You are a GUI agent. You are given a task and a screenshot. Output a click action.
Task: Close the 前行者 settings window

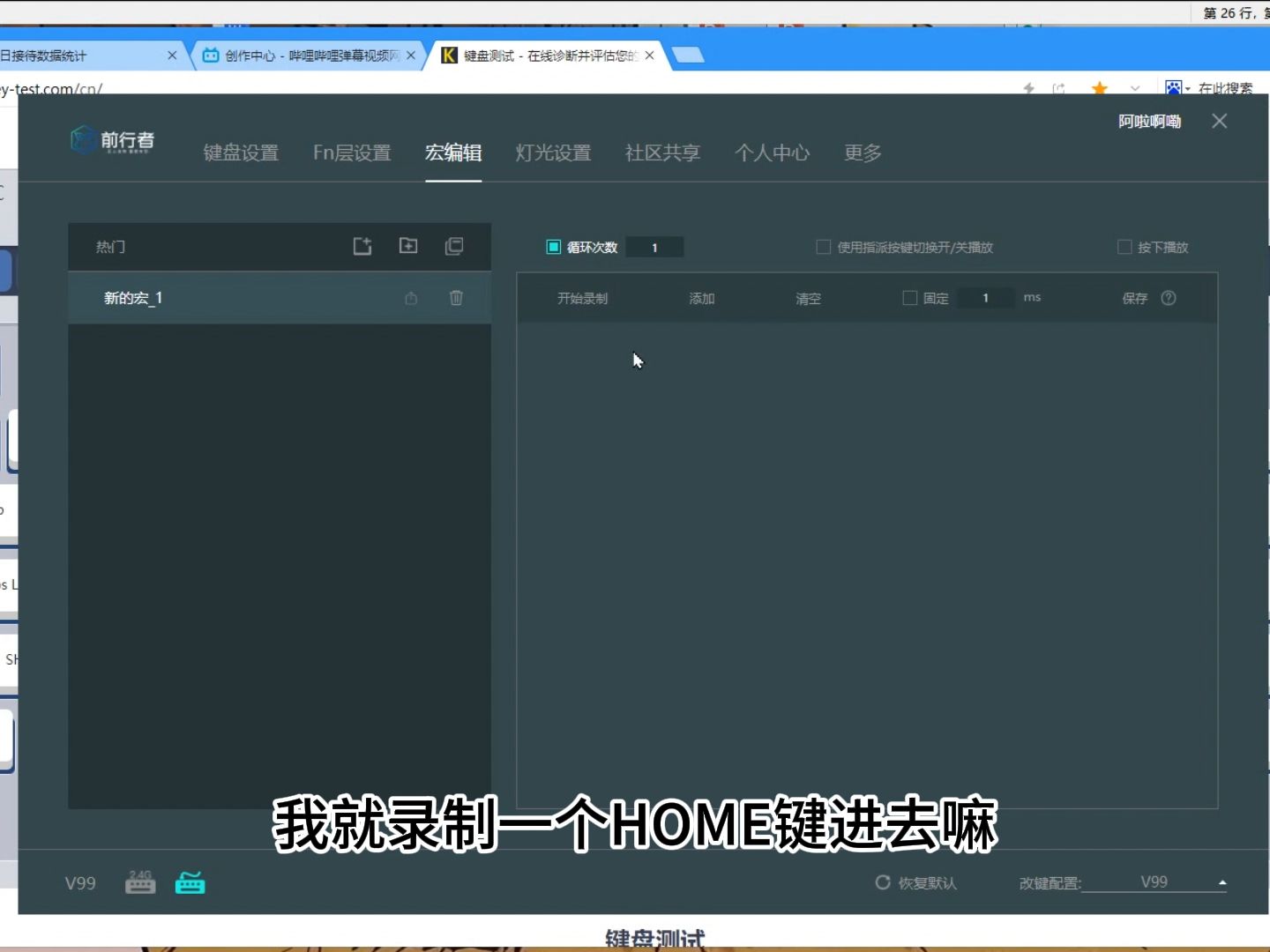1220,121
